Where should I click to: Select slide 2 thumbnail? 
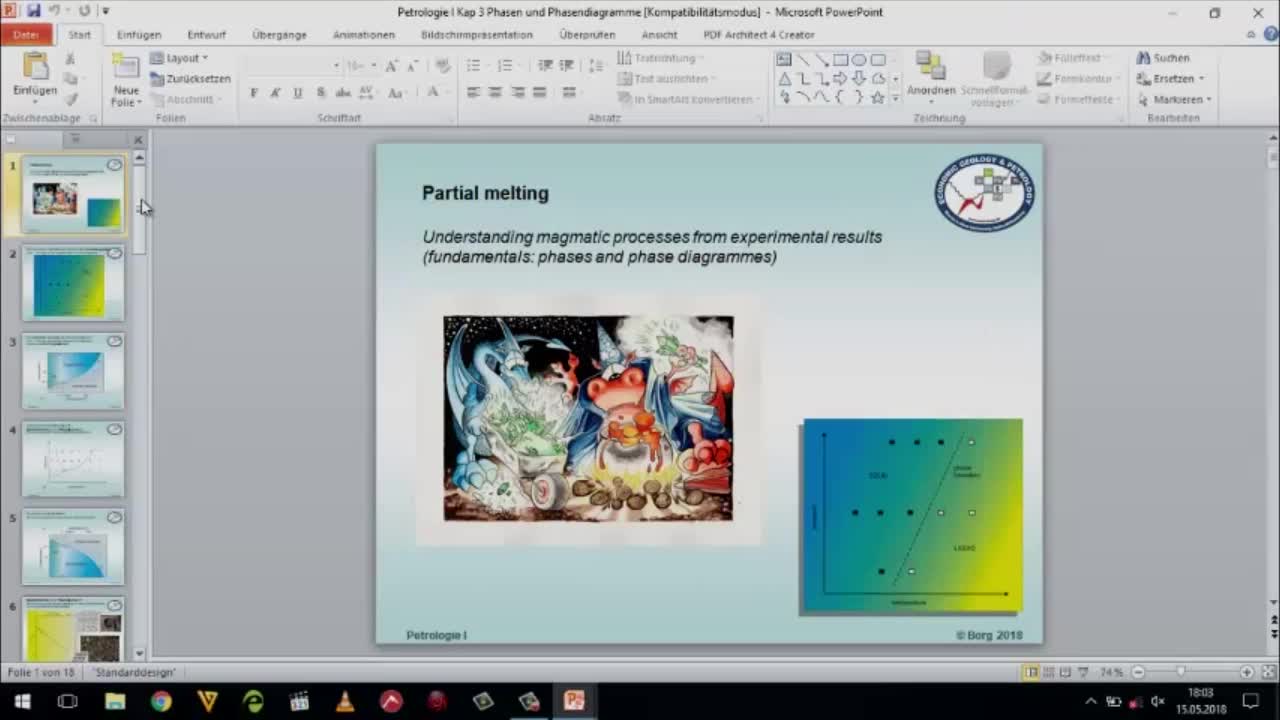(x=73, y=283)
